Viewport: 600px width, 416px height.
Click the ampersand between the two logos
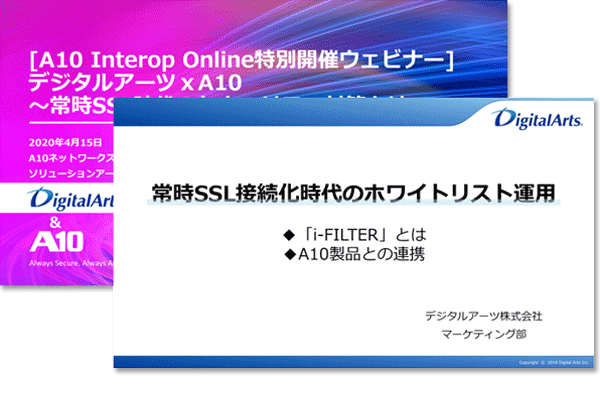[x=55, y=222]
